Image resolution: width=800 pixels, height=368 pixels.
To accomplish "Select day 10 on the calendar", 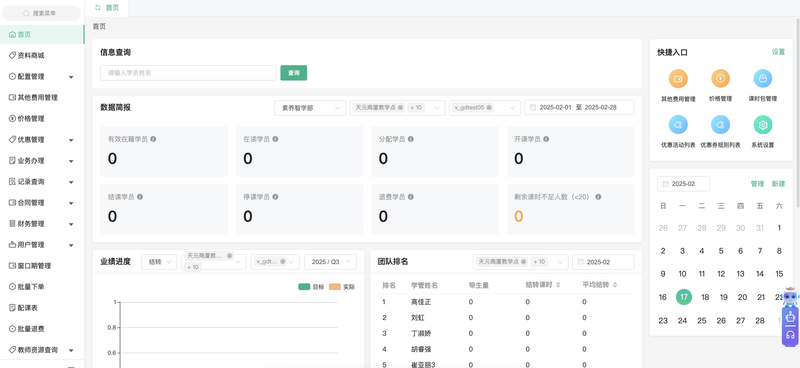I will point(682,274).
